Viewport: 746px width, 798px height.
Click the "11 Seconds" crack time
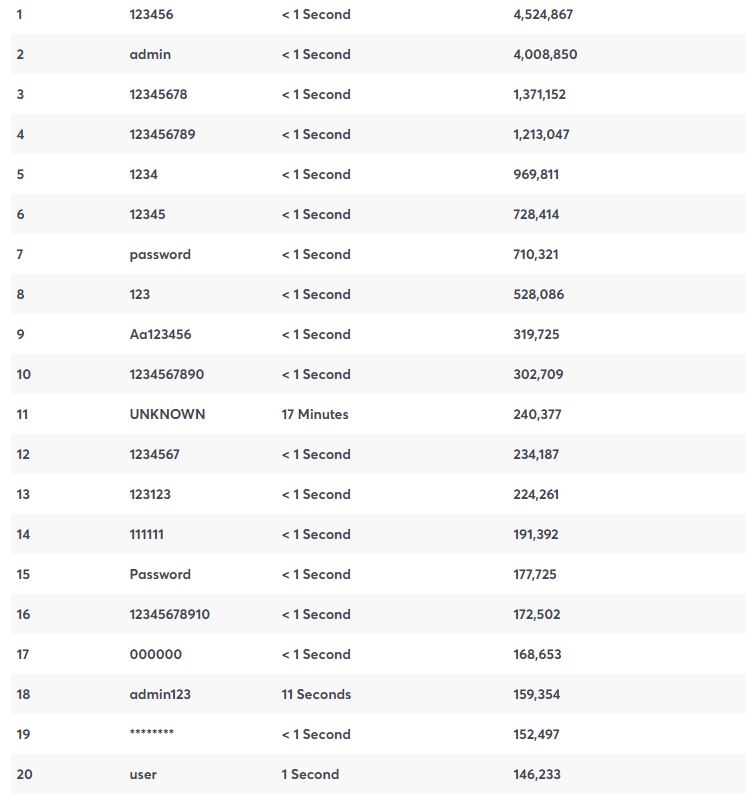pyautogui.click(x=316, y=695)
